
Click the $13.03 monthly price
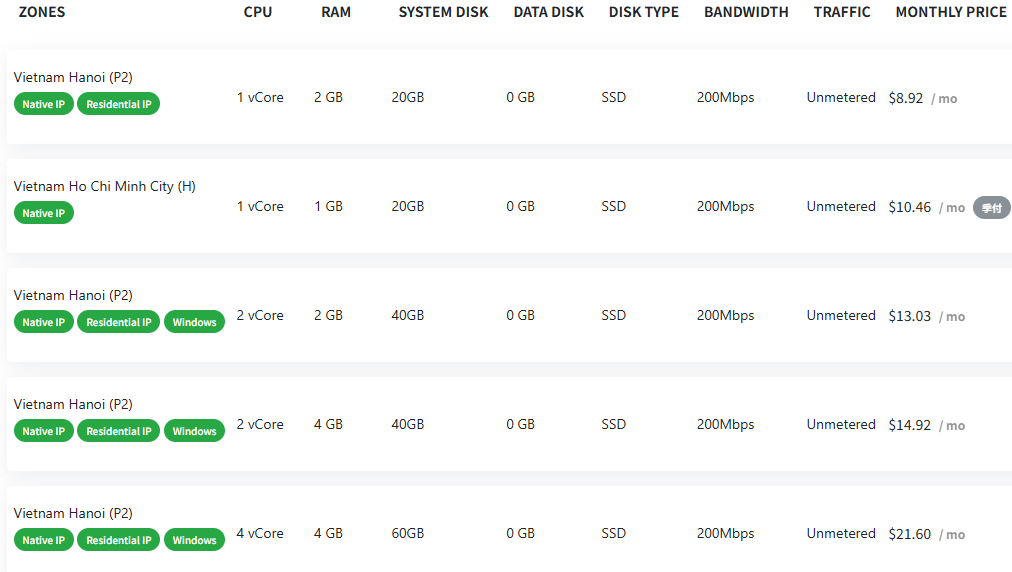pos(909,316)
